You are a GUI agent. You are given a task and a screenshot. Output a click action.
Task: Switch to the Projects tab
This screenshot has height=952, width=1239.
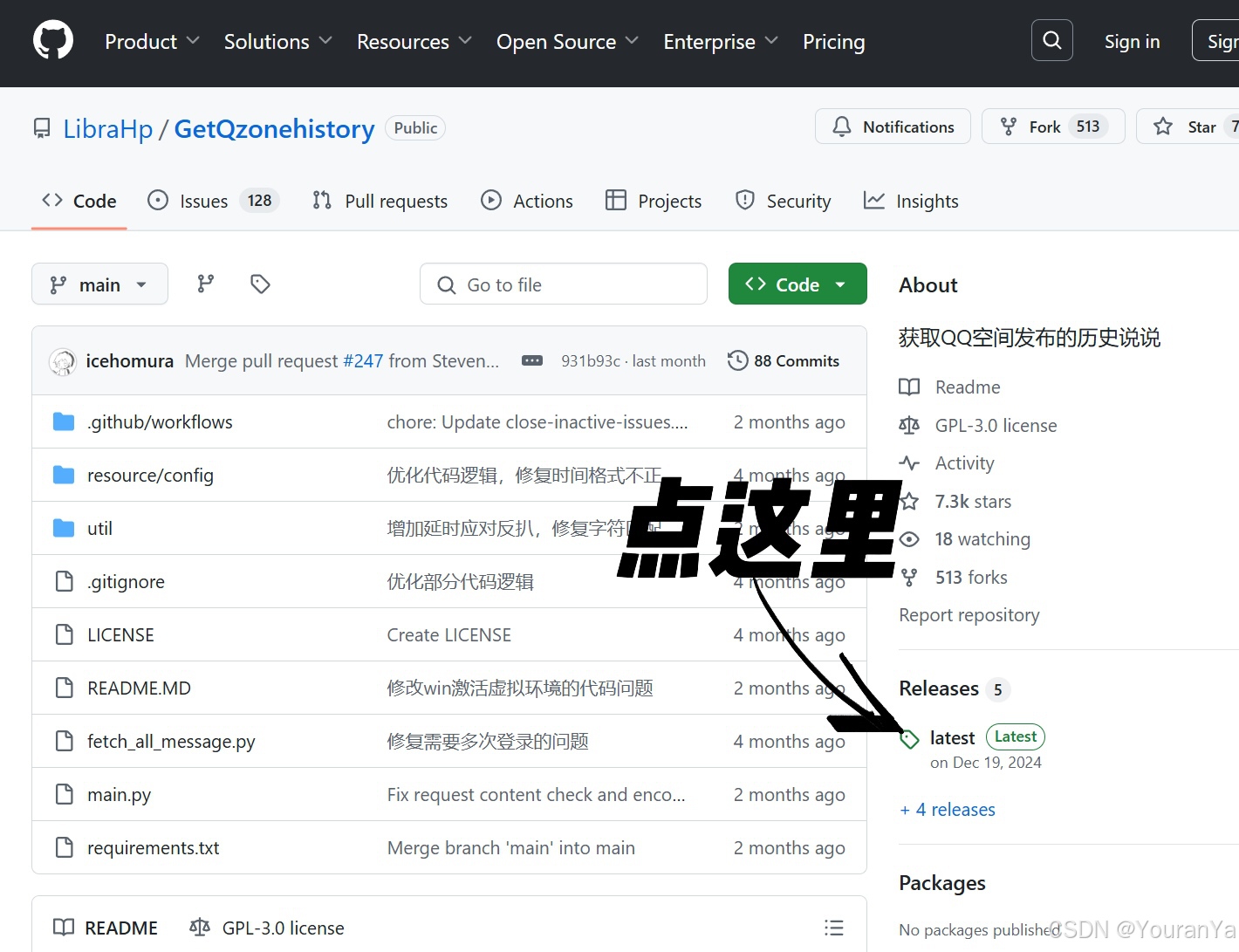pyautogui.click(x=654, y=201)
